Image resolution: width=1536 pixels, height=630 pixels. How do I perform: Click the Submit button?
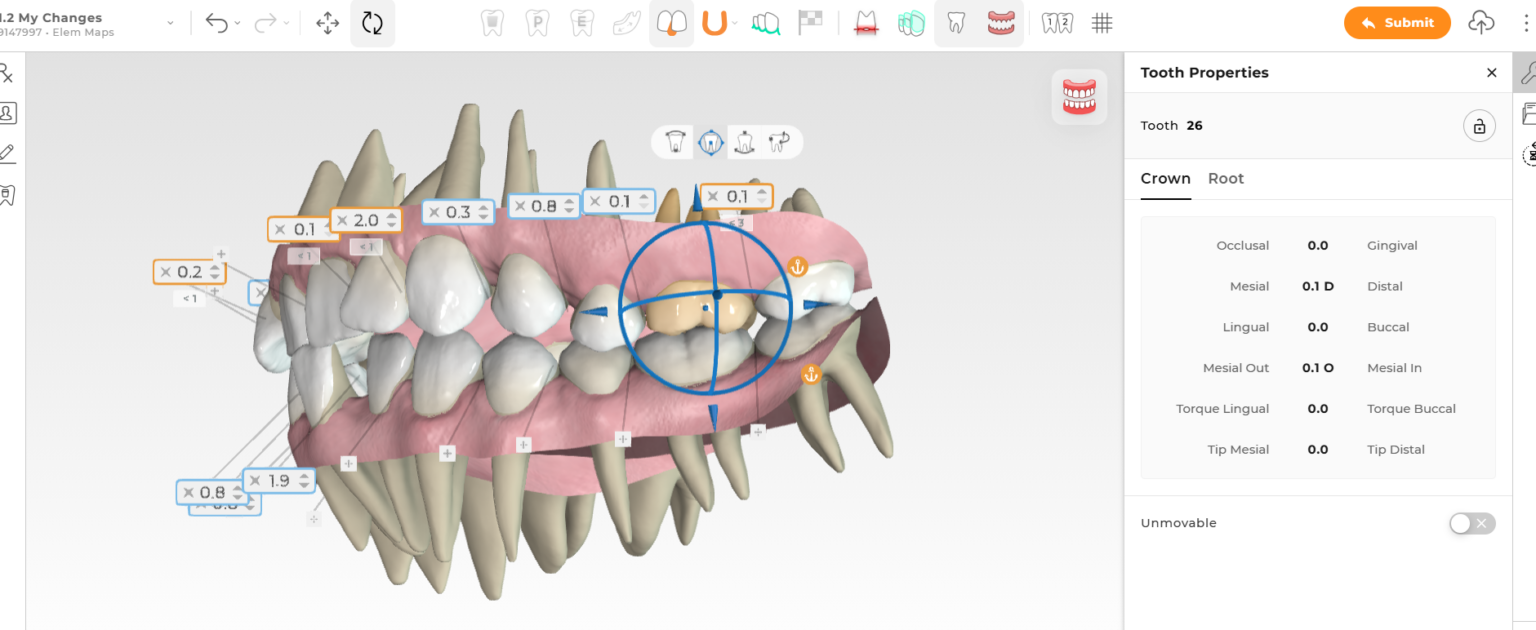(1397, 22)
